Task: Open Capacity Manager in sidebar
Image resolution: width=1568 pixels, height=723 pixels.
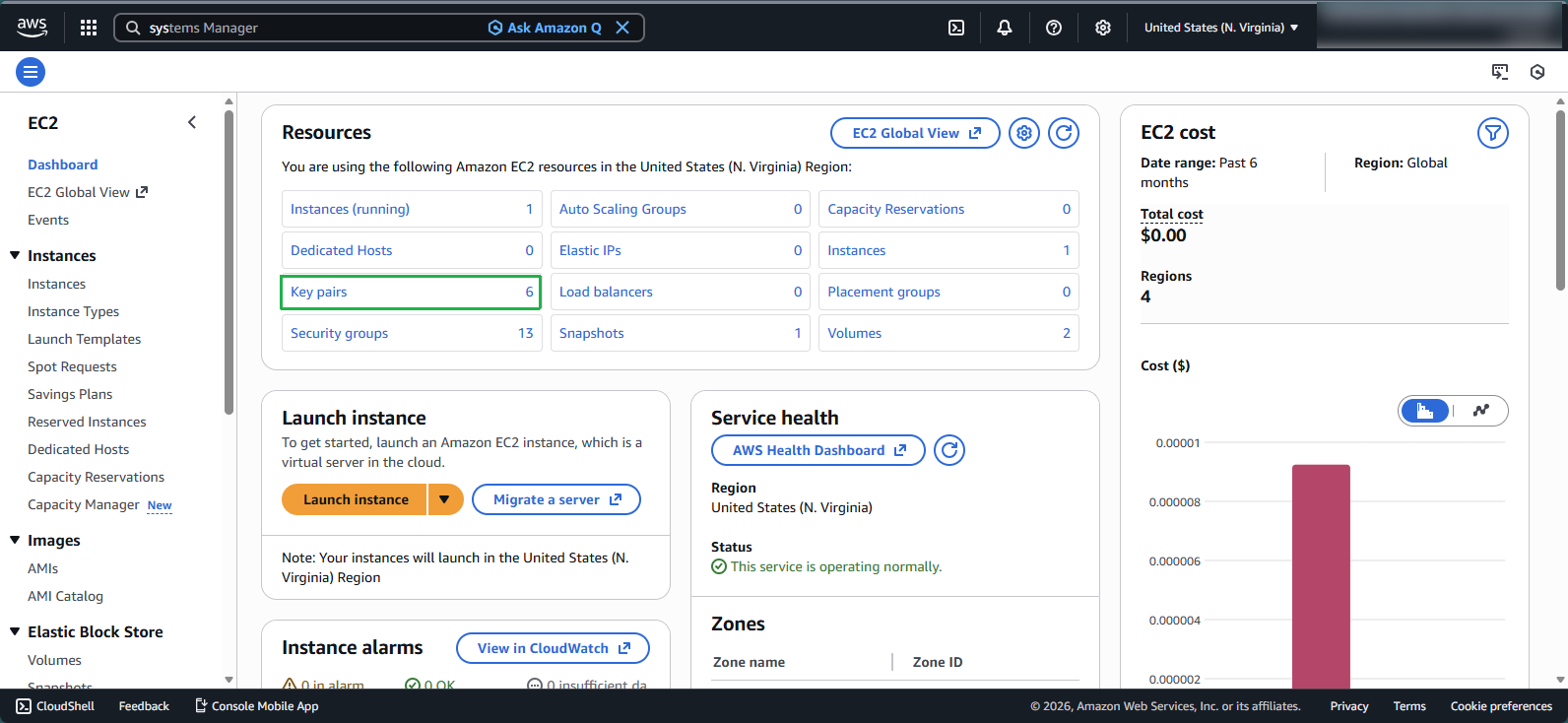Action: [x=84, y=504]
